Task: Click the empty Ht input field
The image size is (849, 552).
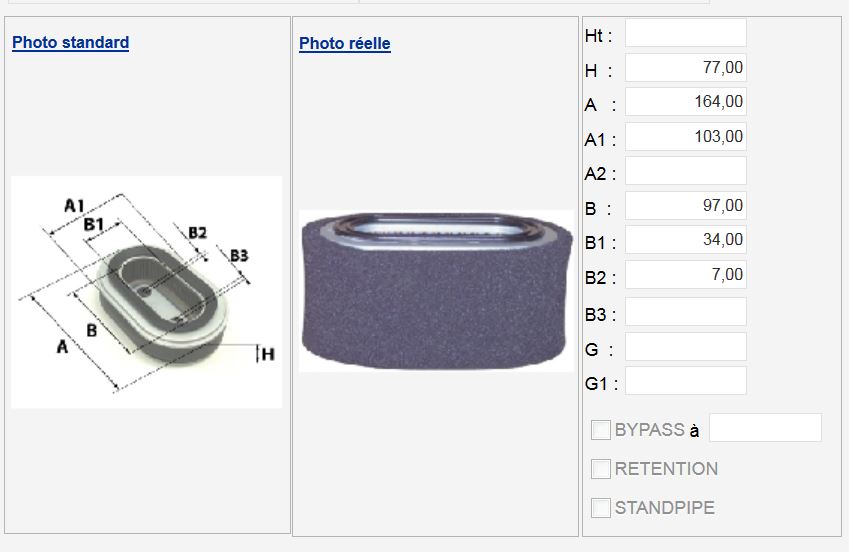Action: [x=686, y=33]
